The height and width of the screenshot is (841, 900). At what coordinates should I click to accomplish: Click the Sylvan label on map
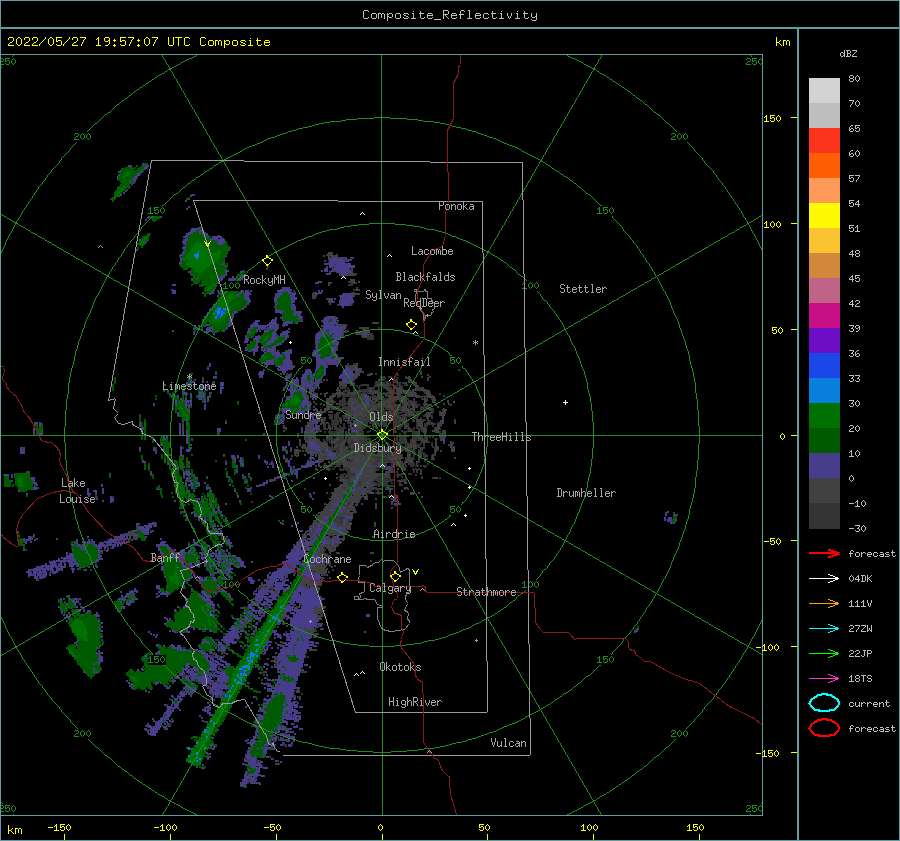pos(383,295)
